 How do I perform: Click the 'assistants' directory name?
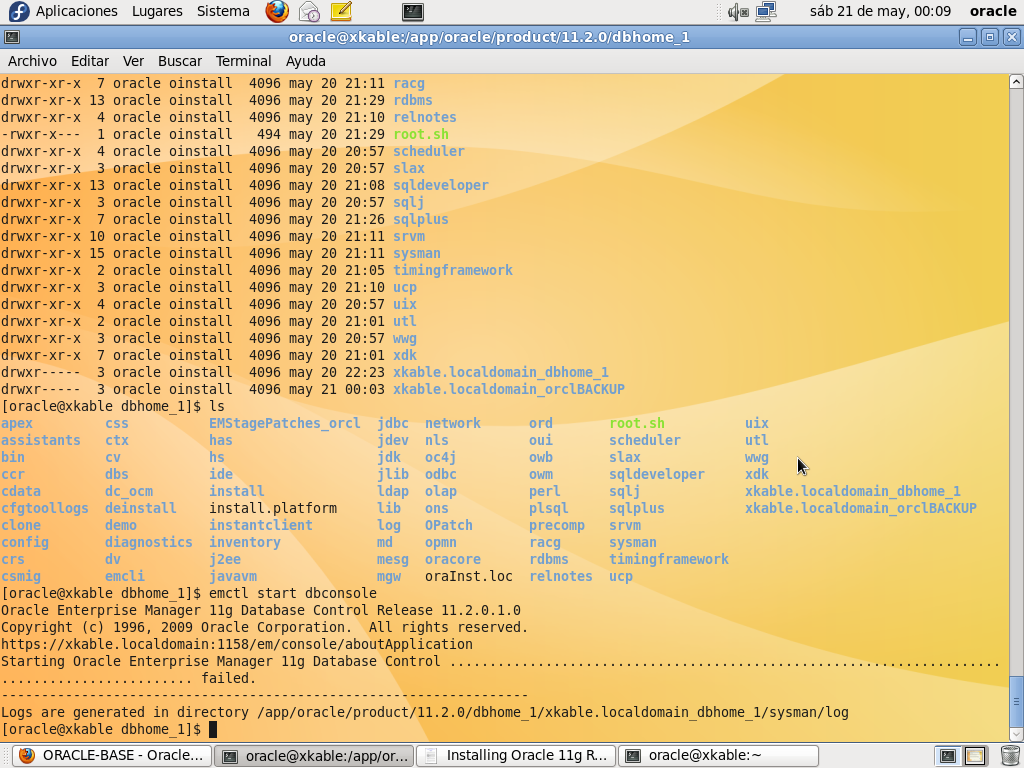pyautogui.click(x=40, y=440)
